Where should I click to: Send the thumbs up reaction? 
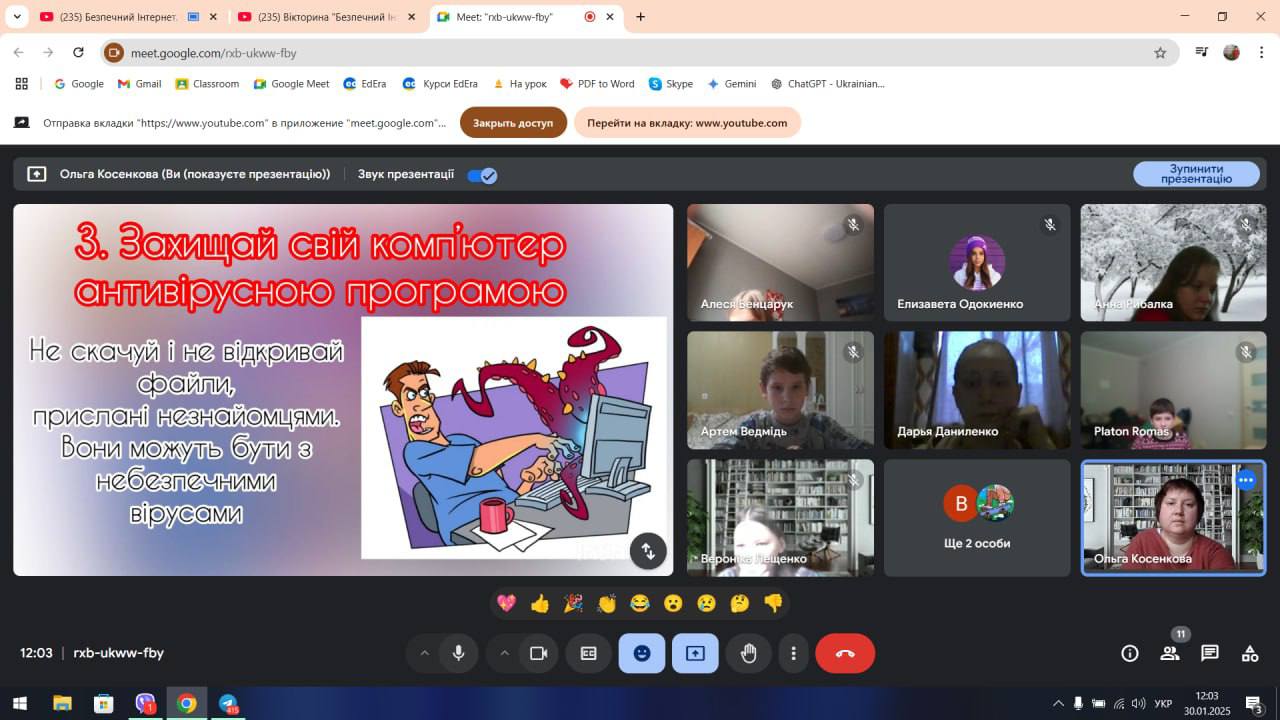point(540,603)
